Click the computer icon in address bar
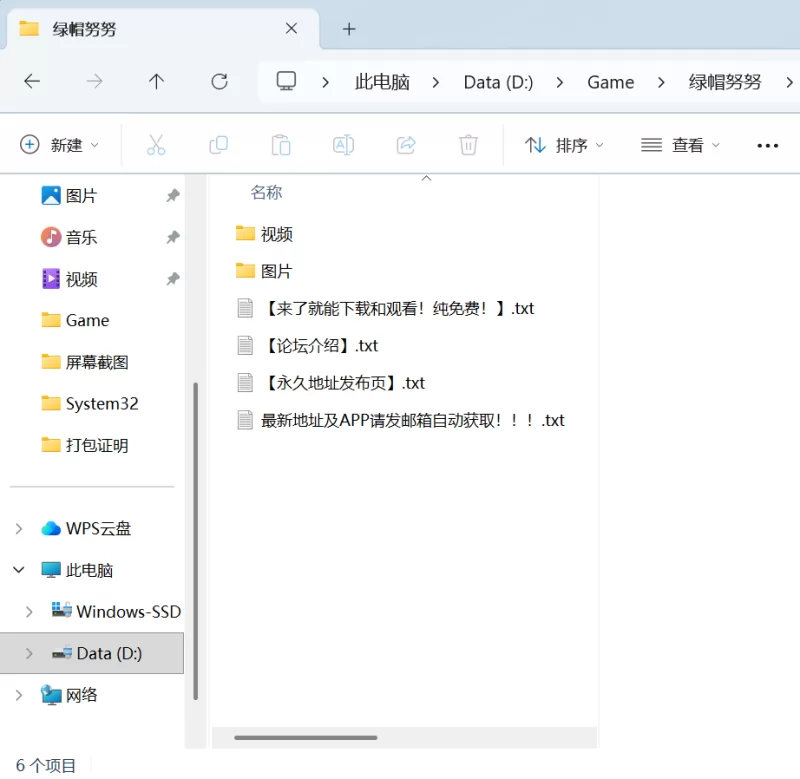 pyautogui.click(x=286, y=81)
